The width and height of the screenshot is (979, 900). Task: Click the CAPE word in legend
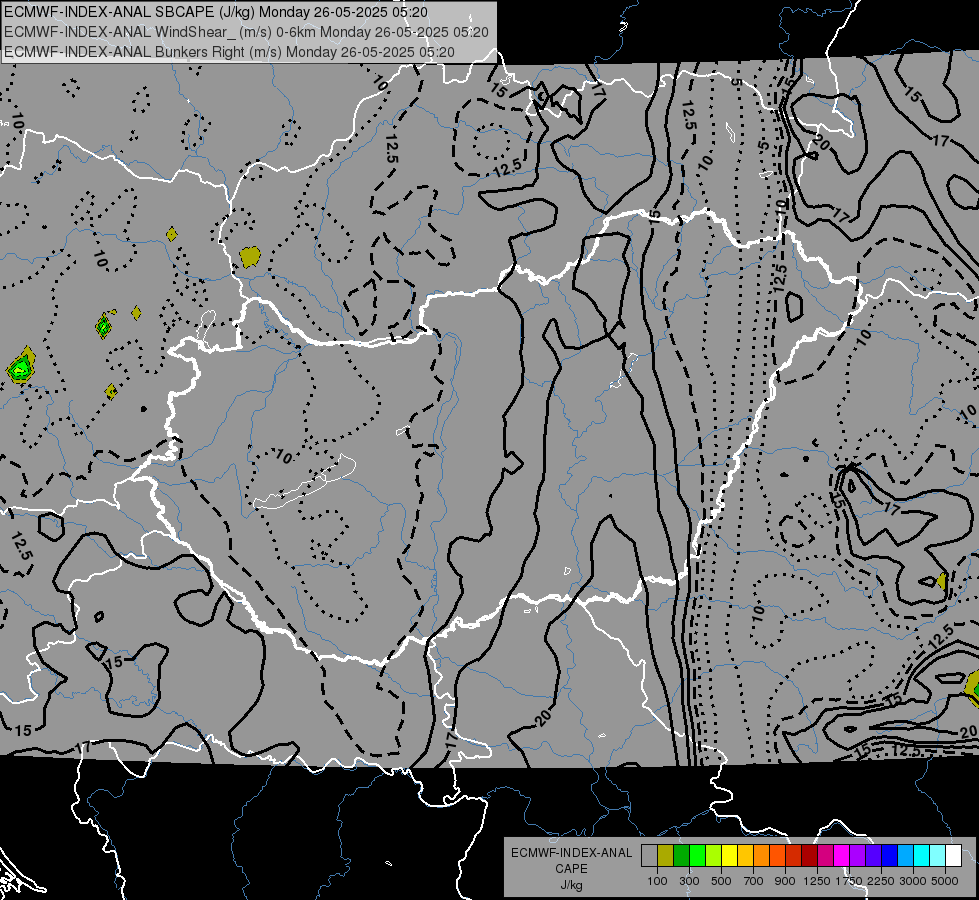click(571, 869)
